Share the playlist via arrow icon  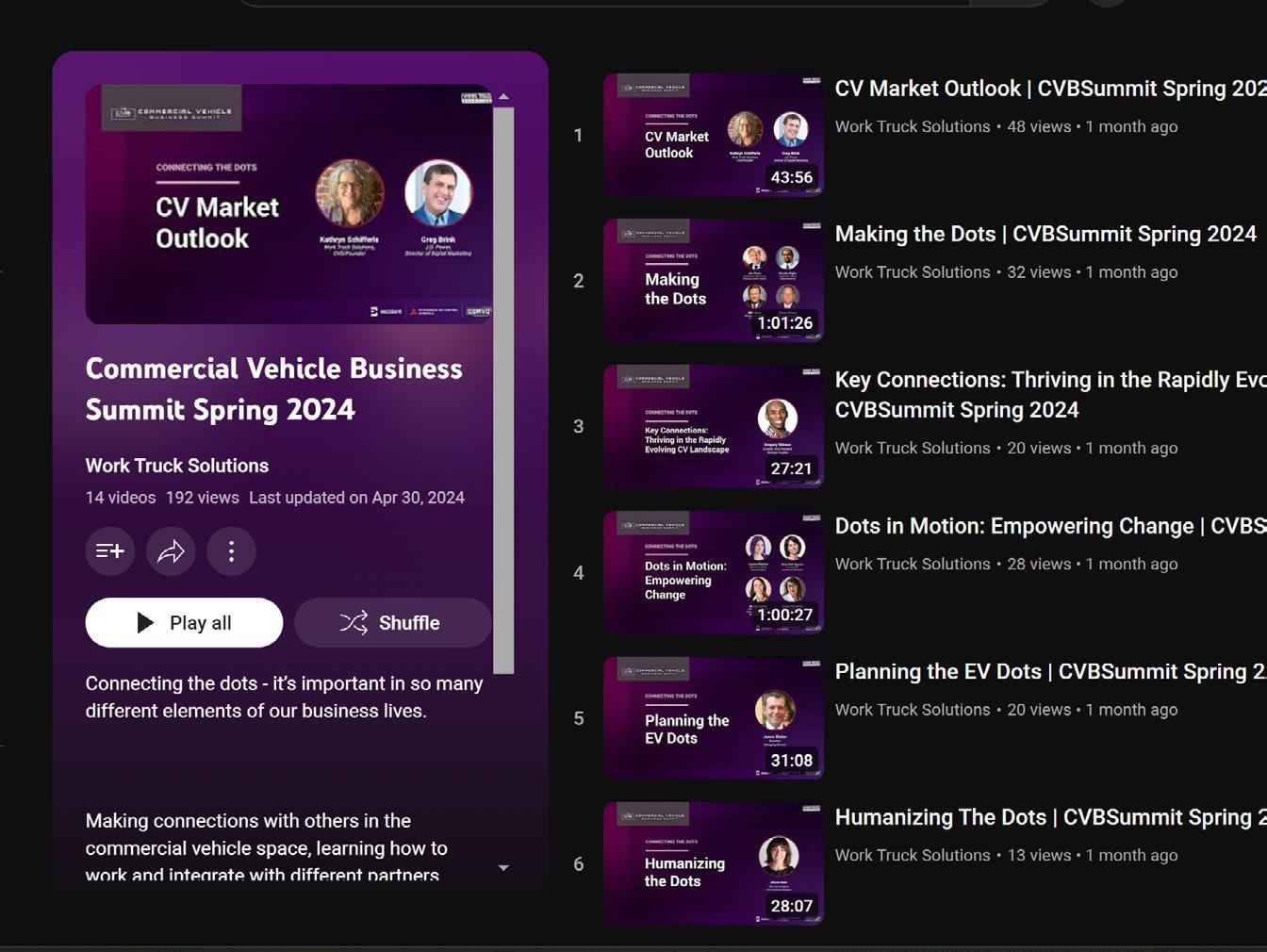[x=171, y=550]
